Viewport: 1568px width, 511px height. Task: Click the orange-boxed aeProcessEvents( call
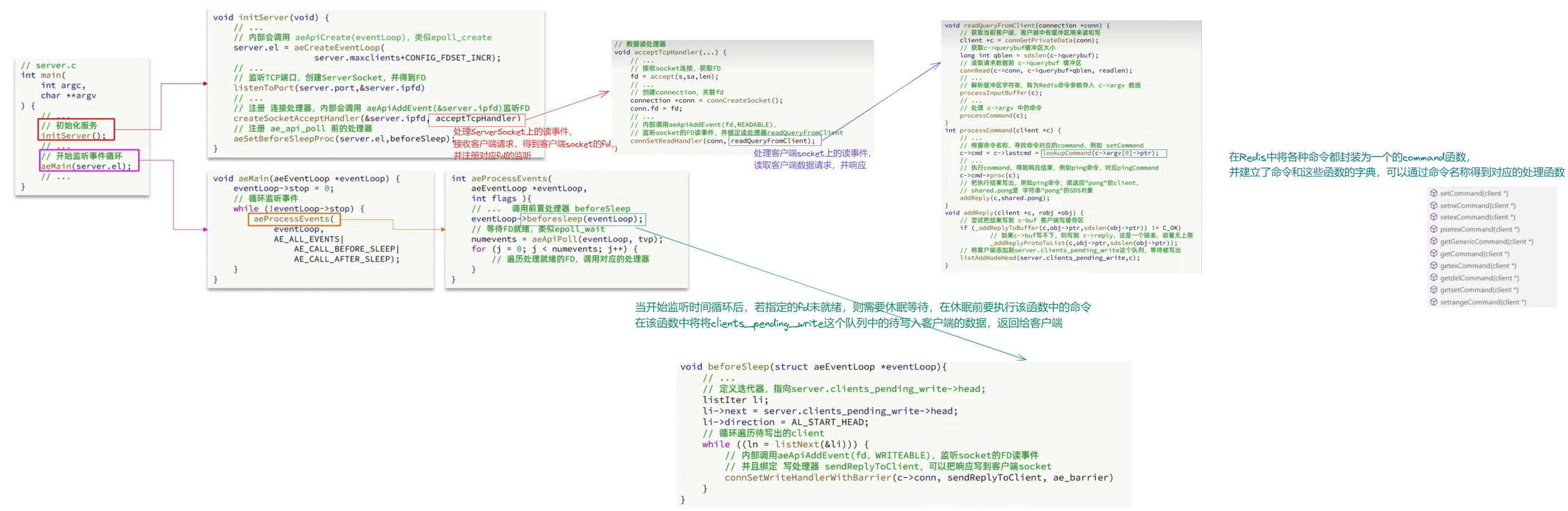(294, 219)
